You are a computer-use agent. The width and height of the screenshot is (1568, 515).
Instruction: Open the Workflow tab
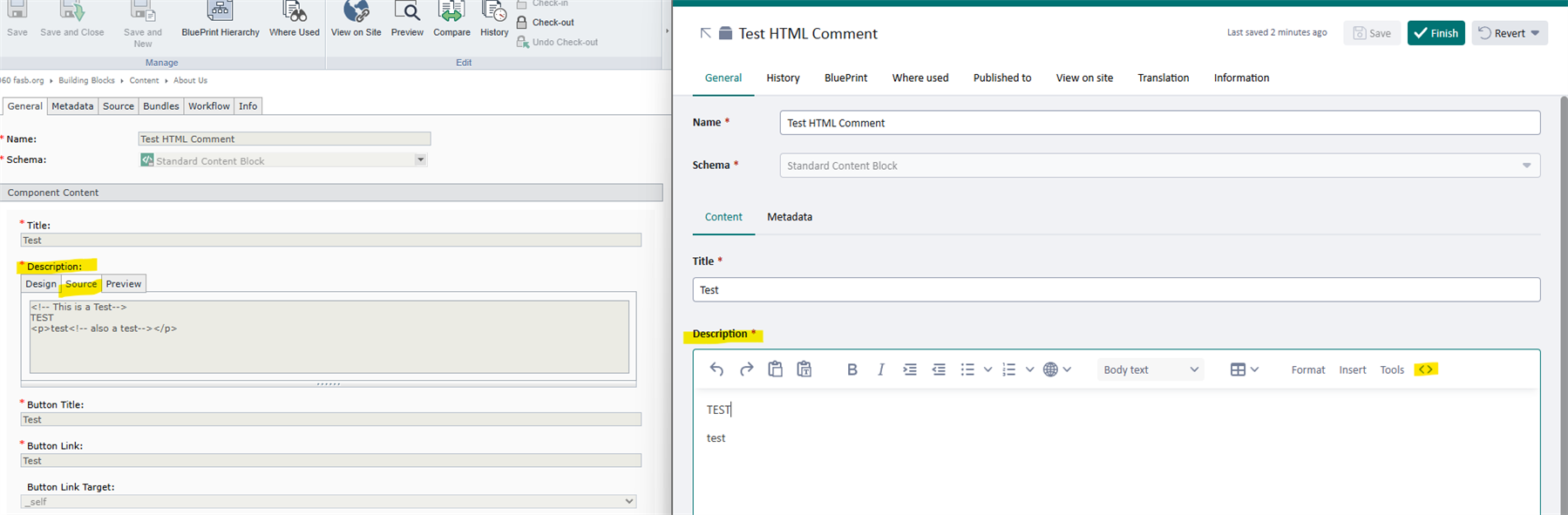click(209, 106)
